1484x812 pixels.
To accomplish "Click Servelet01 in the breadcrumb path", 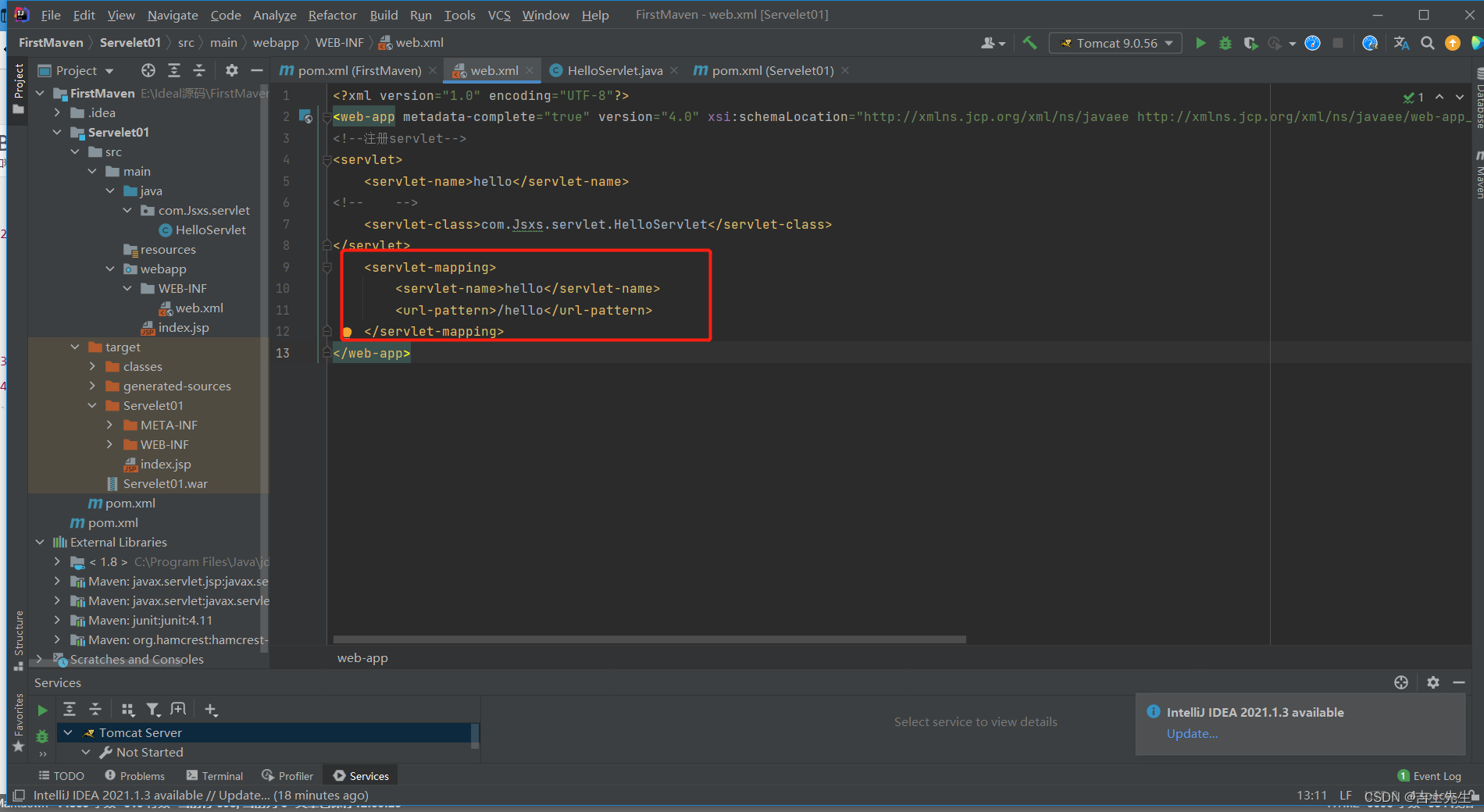I will coord(130,43).
